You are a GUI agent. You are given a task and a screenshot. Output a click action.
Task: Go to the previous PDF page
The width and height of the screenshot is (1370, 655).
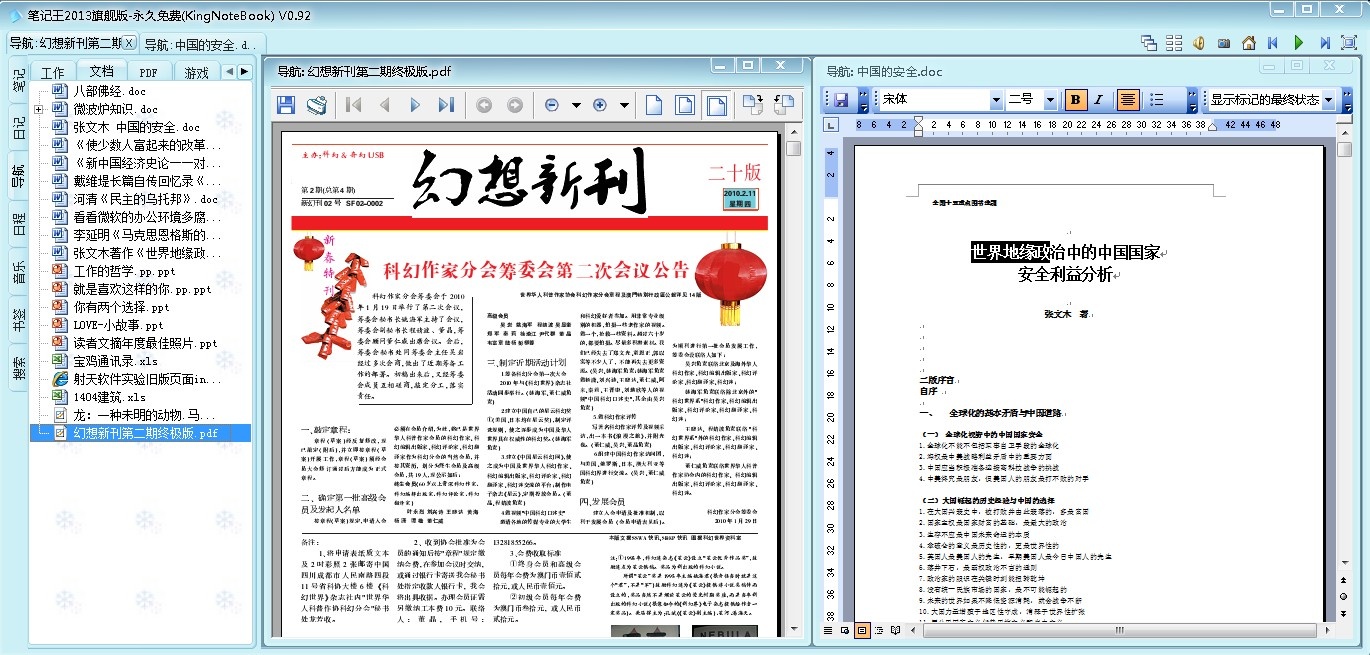click(x=384, y=105)
